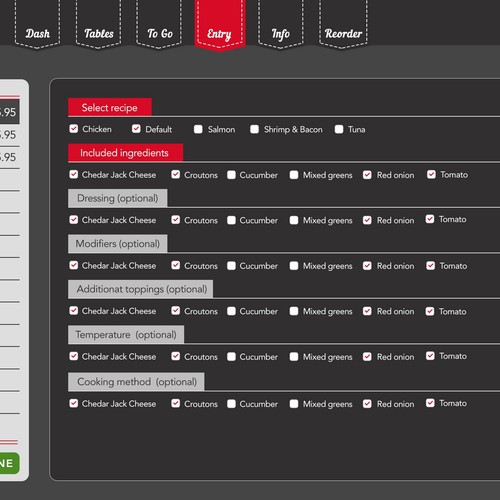Check Mixed greens under Additionat toppings

(x=294, y=311)
